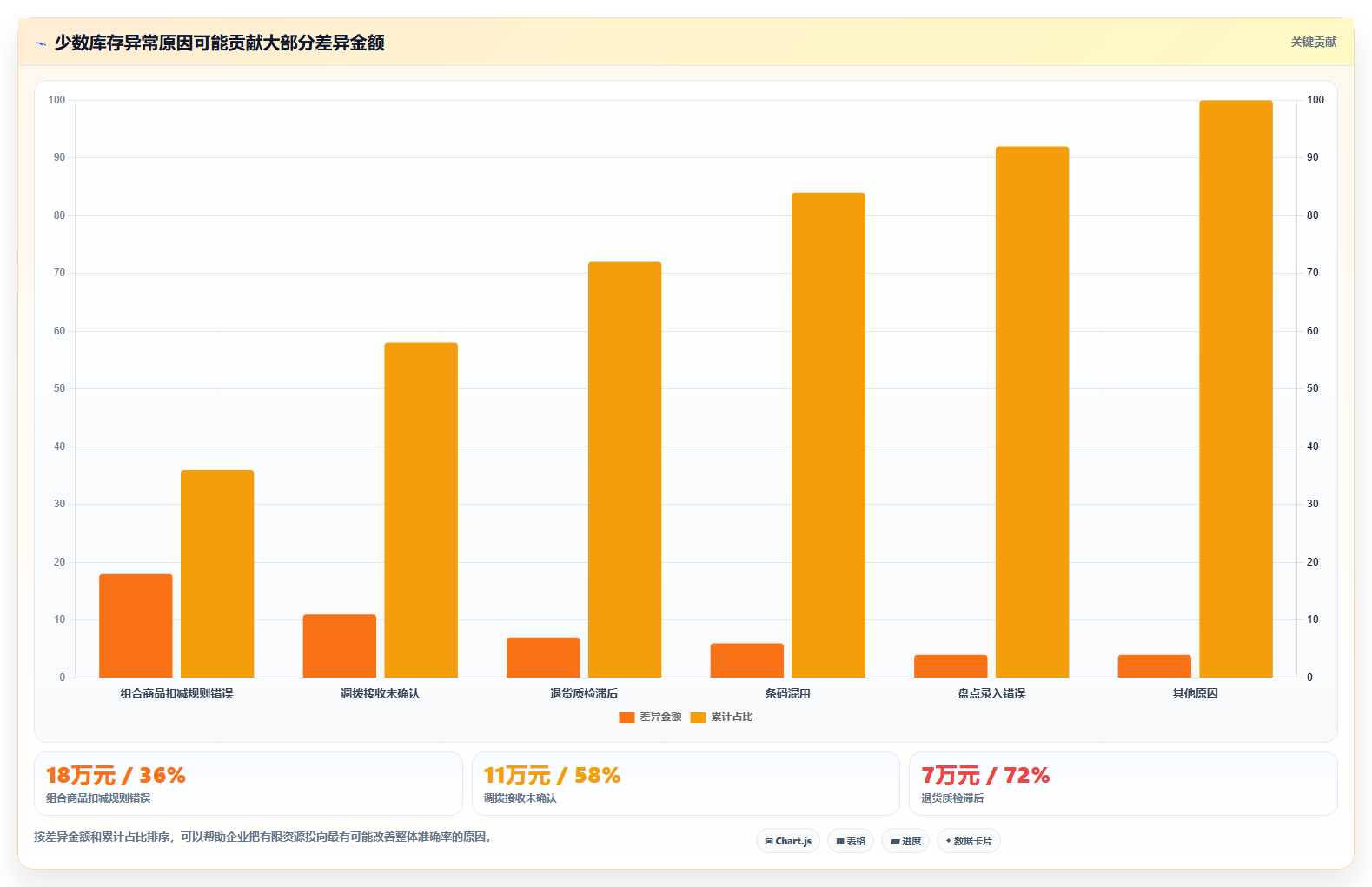
Task: Click the 累计占比 legend label text
Action: (x=732, y=717)
